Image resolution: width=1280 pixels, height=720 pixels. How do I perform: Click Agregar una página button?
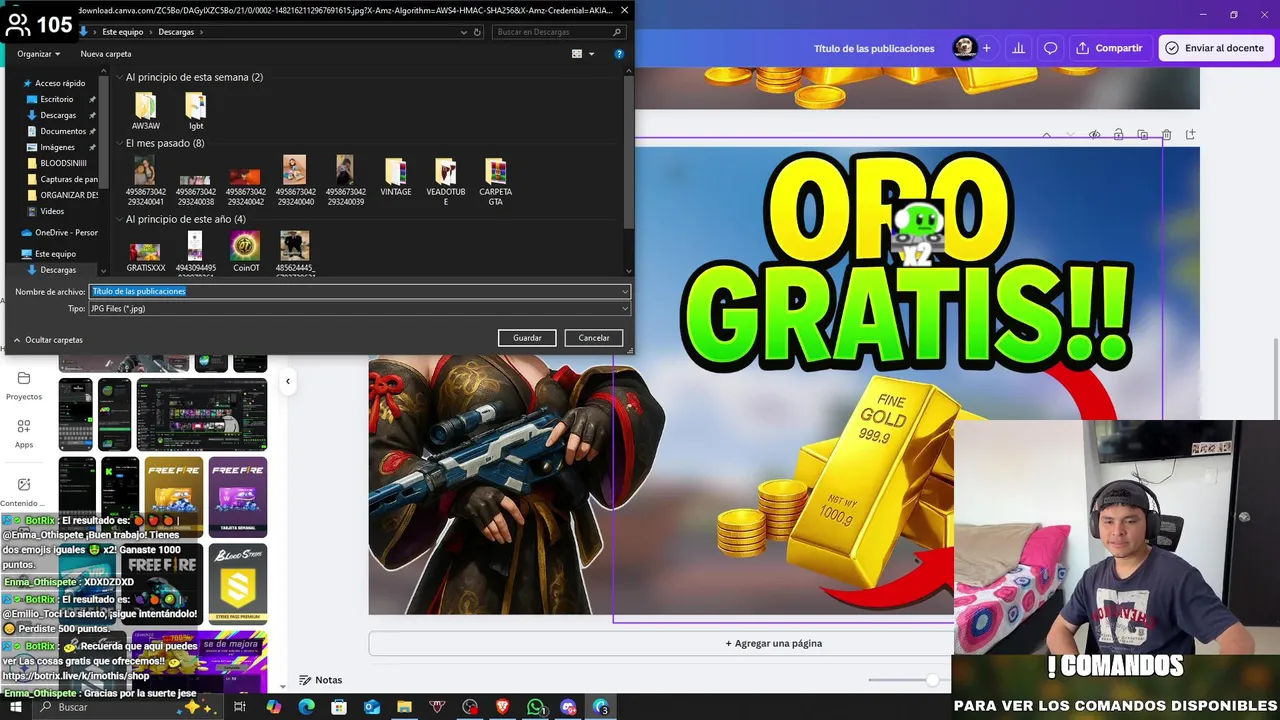tap(773, 643)
